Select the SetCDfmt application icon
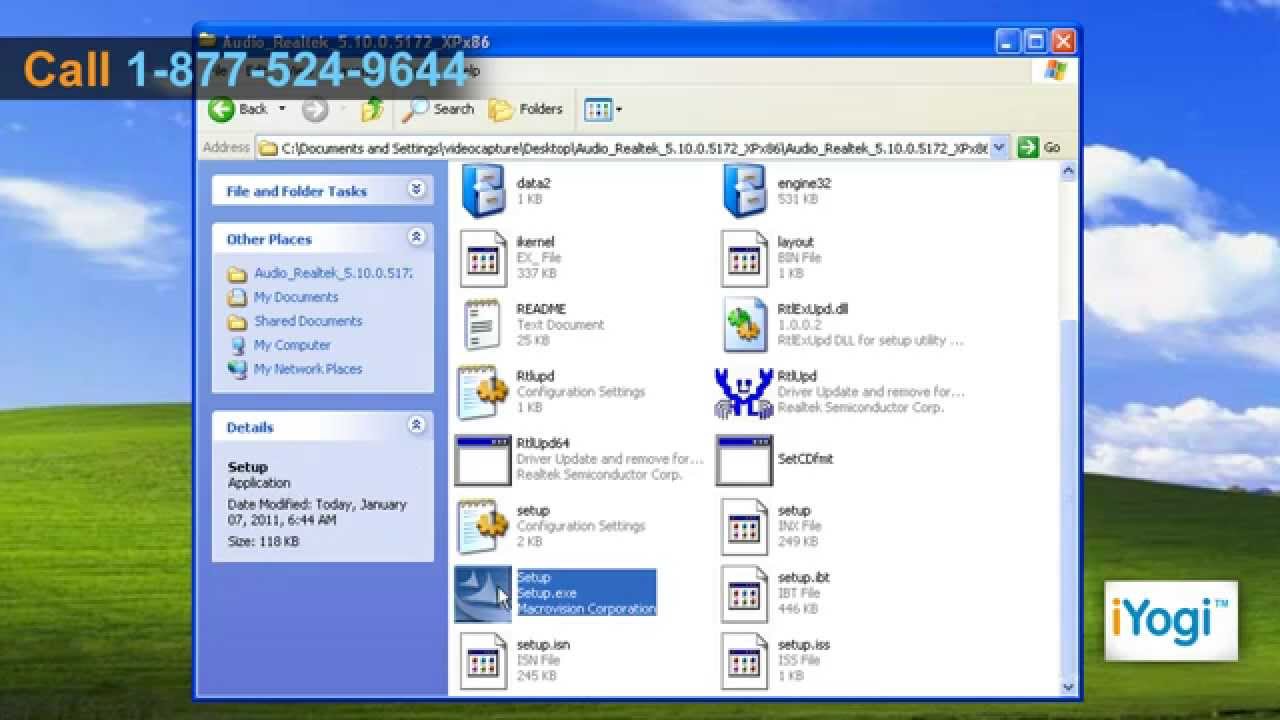 point(744,460)
